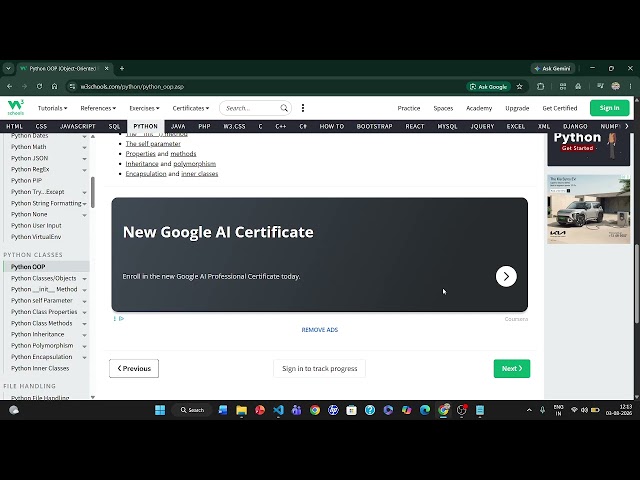Open the self parameter link
The width and height of the screenshot is (640, 480).
[x=153, y=144]
